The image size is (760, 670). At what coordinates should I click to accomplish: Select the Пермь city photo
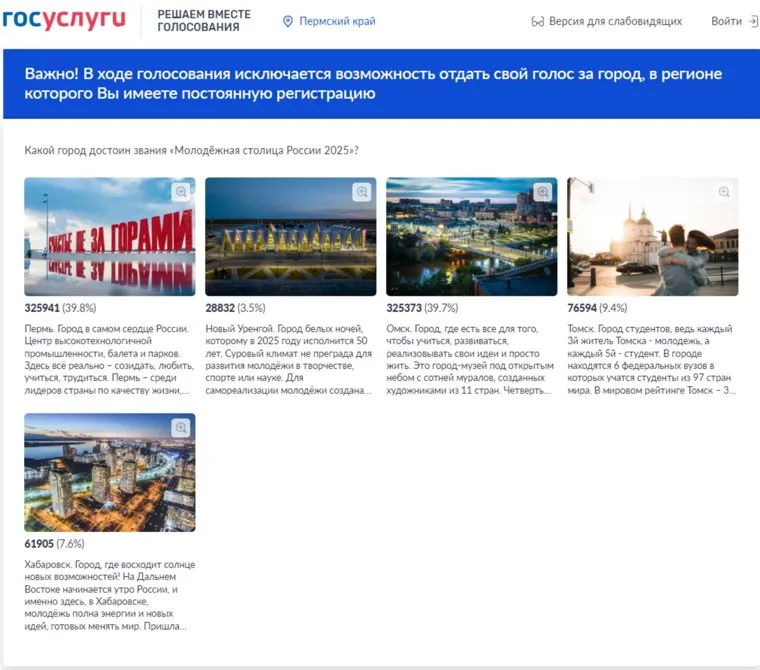point(109,237)
